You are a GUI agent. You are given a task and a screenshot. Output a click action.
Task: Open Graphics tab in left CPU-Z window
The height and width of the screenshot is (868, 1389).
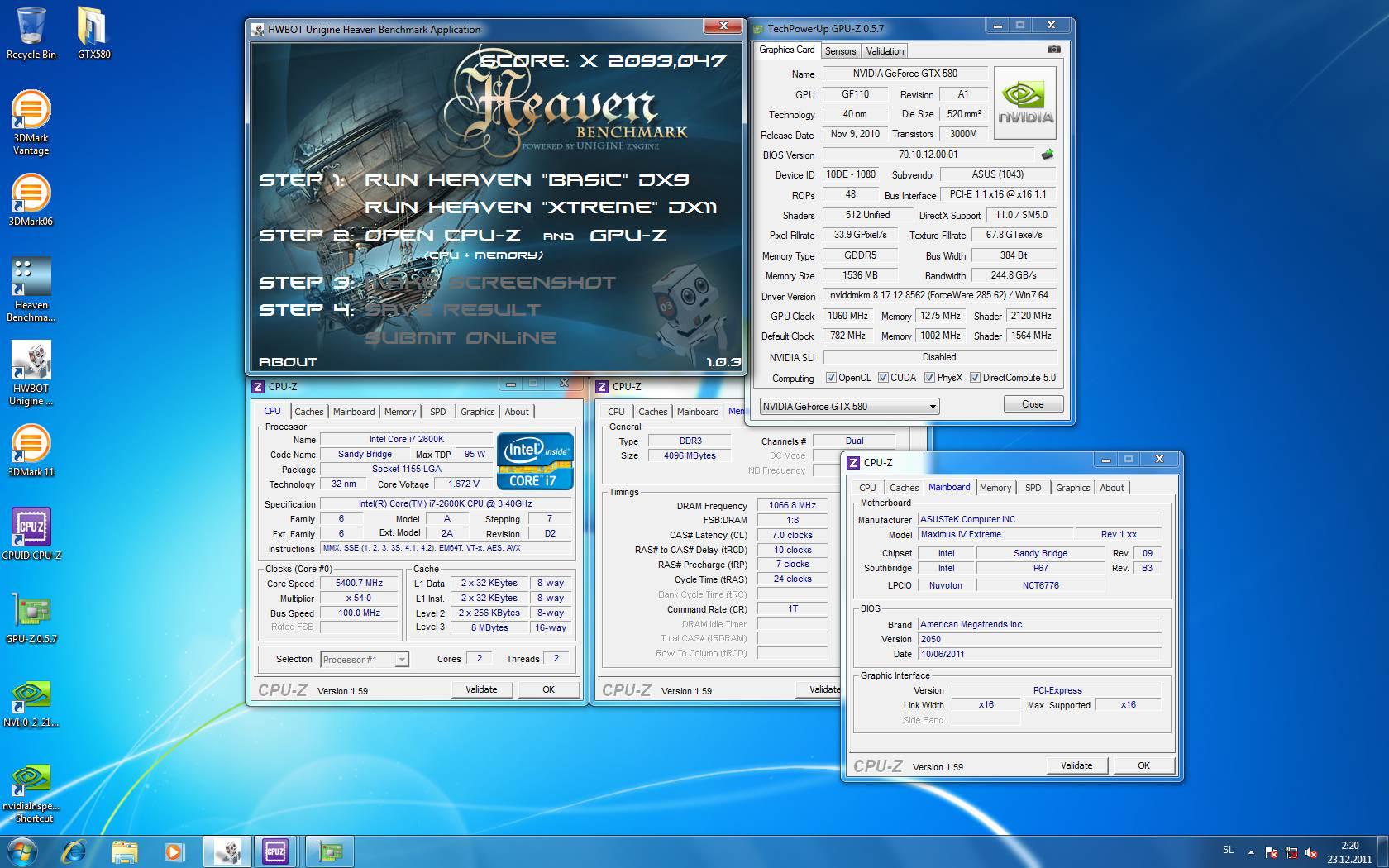(x=477, y=412)
